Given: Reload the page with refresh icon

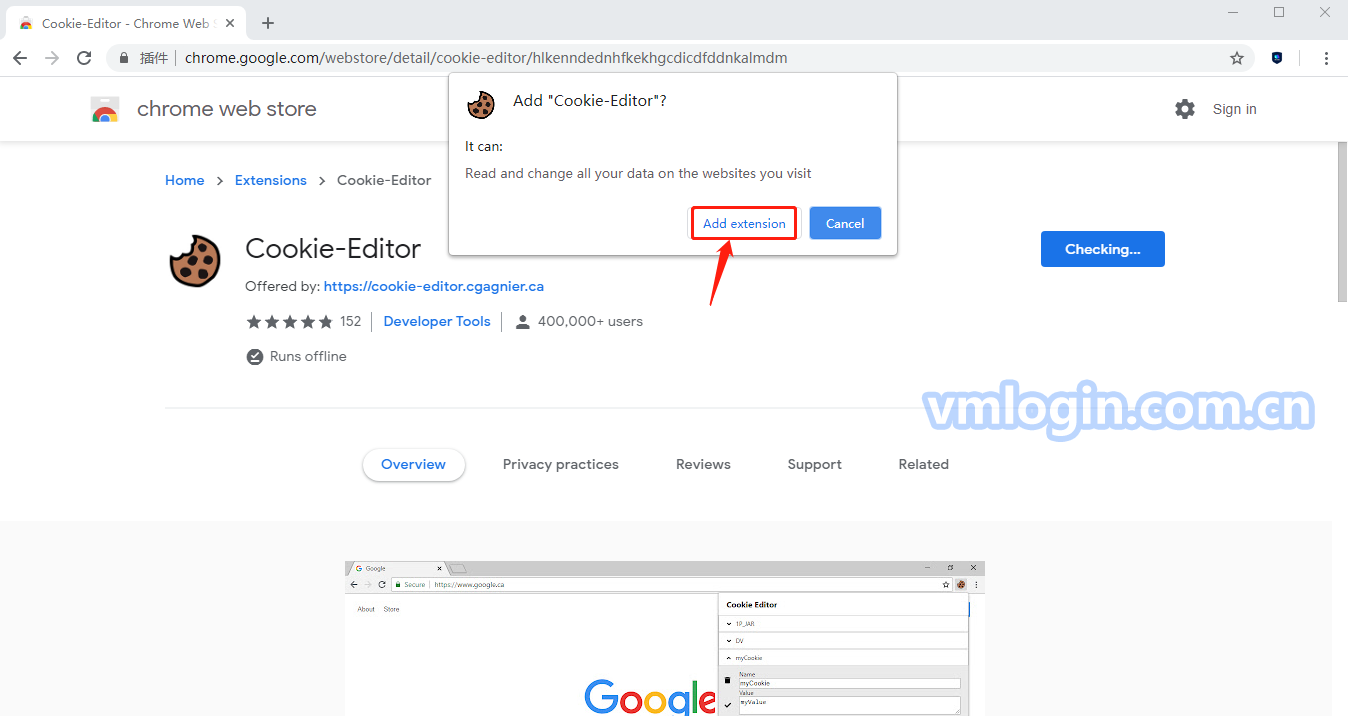Looking at the screenshot, I should click(84, 58).
